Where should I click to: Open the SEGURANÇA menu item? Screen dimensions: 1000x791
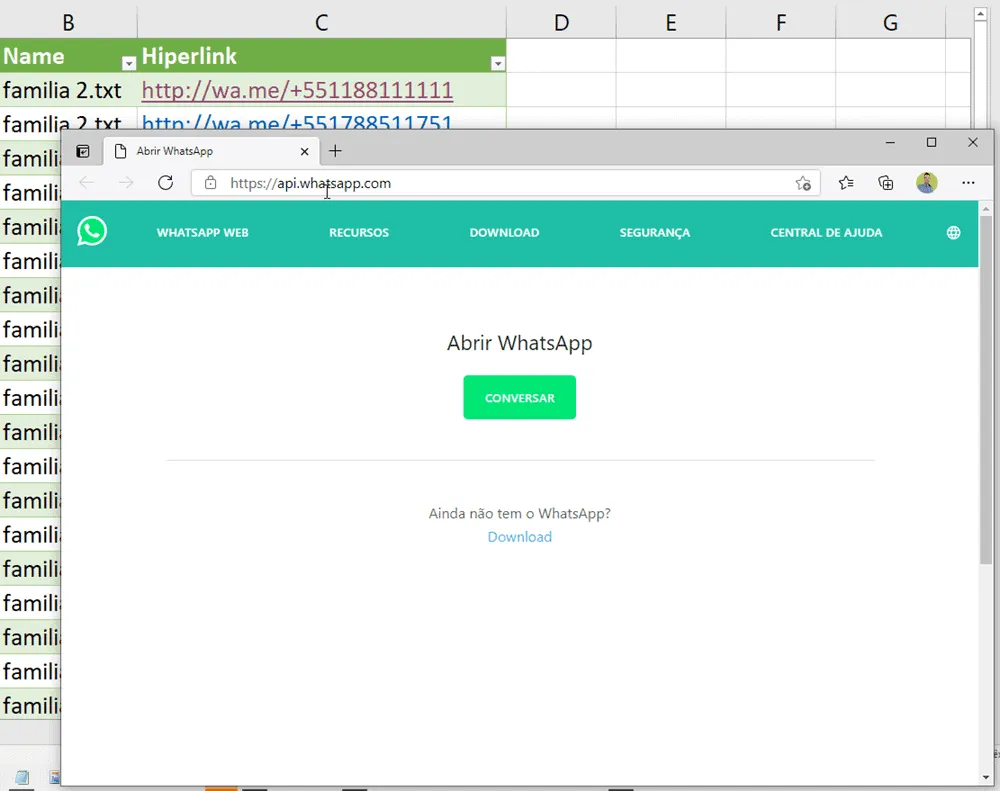[x=655, y=233]
